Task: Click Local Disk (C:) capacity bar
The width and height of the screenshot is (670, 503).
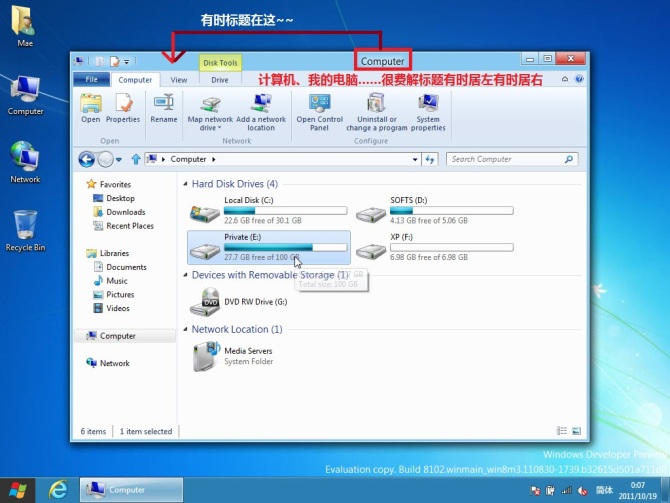Action: [x=285, y=211]
